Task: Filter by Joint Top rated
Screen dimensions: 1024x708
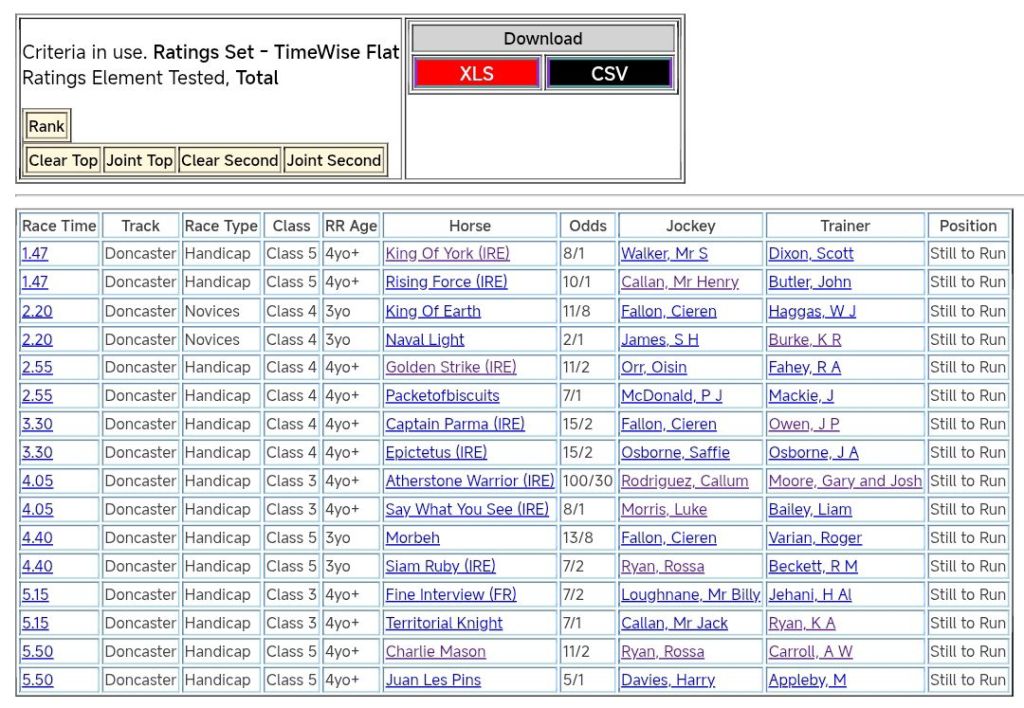Action: pyautogui.click(x=139, y=160)
